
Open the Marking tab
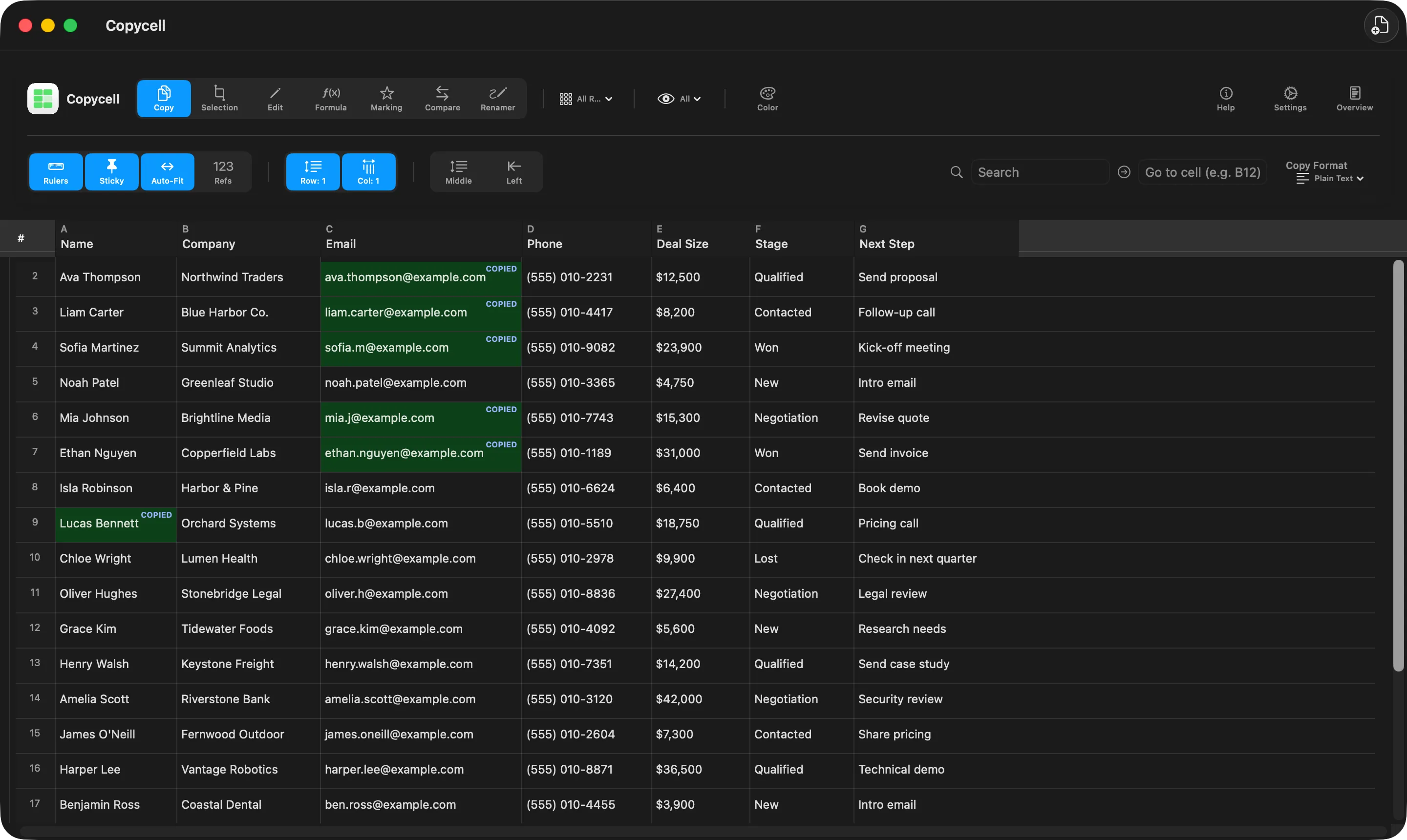coord(386,99)
